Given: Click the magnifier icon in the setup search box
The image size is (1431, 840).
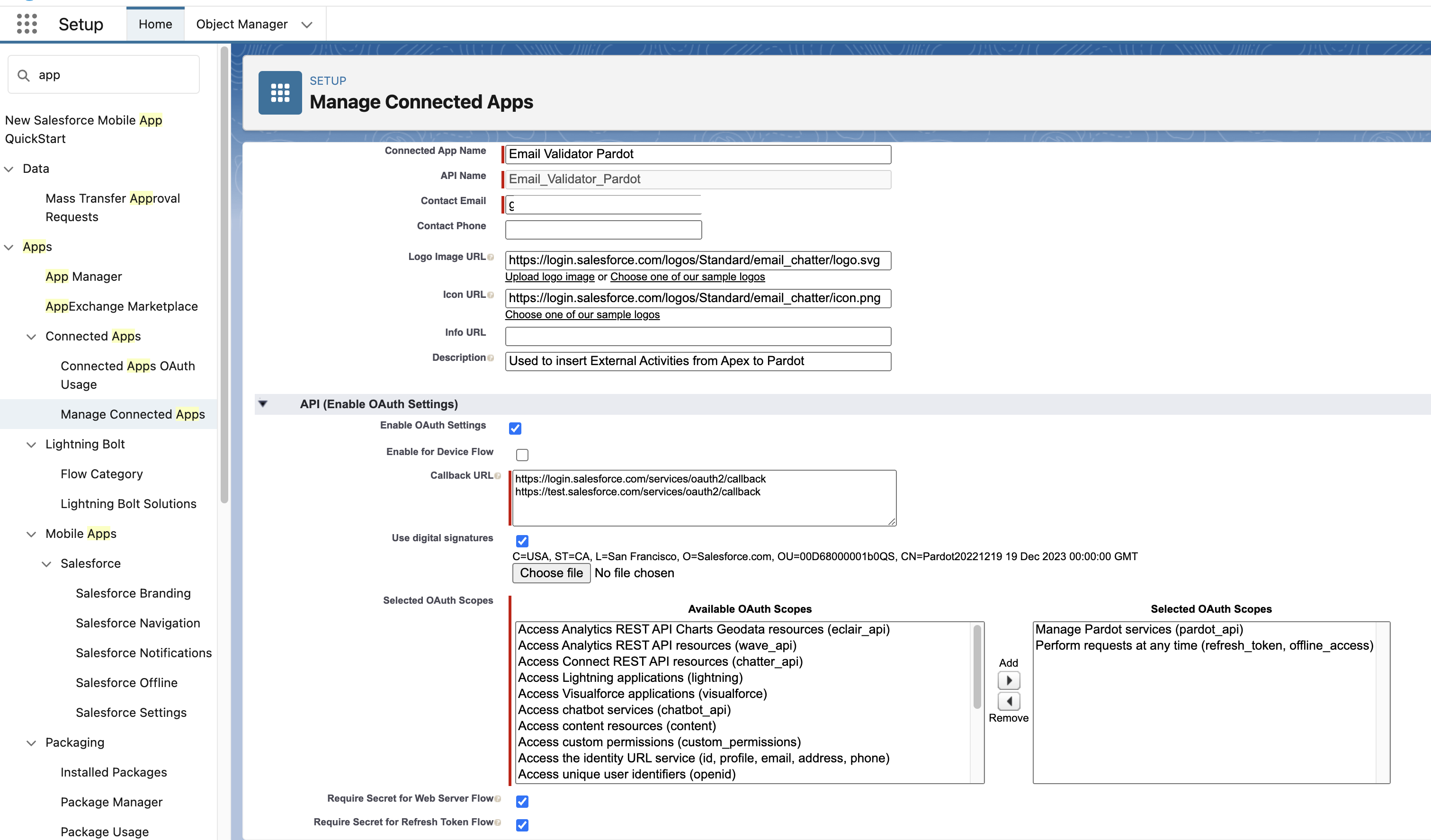Looking at the screenshot, I should (23, 74).
